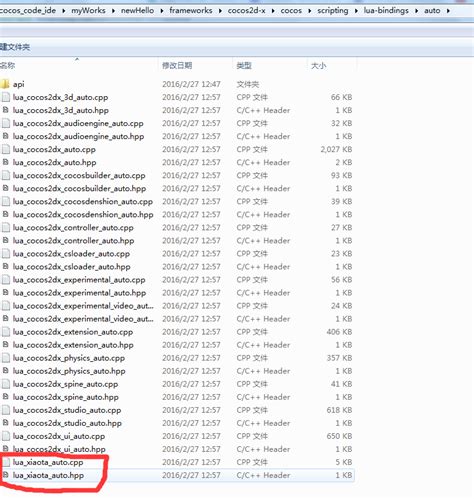Select file lua_xiaota_auto.hpp
The width and height of the screenshot is (474, 499).
pyautogui.click(x=48, y=475)
